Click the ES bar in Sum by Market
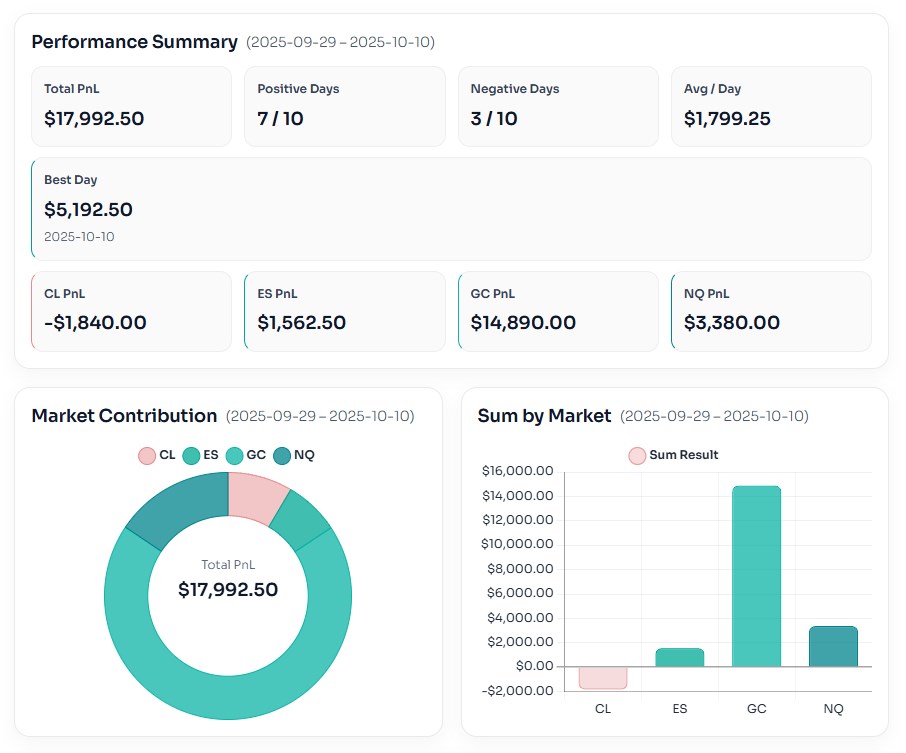The height and width of the screenshot is (753, 906). coord(680,657)
